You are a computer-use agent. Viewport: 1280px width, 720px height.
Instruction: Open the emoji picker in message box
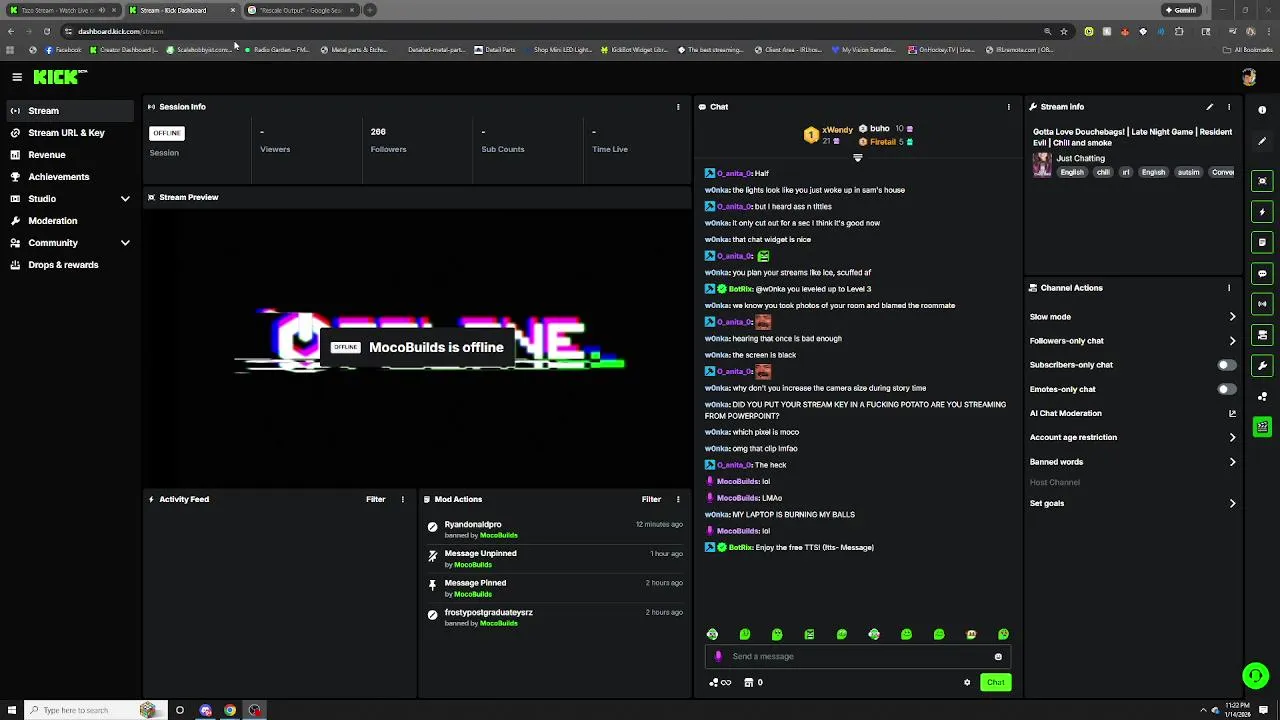[x=998, y=657]
